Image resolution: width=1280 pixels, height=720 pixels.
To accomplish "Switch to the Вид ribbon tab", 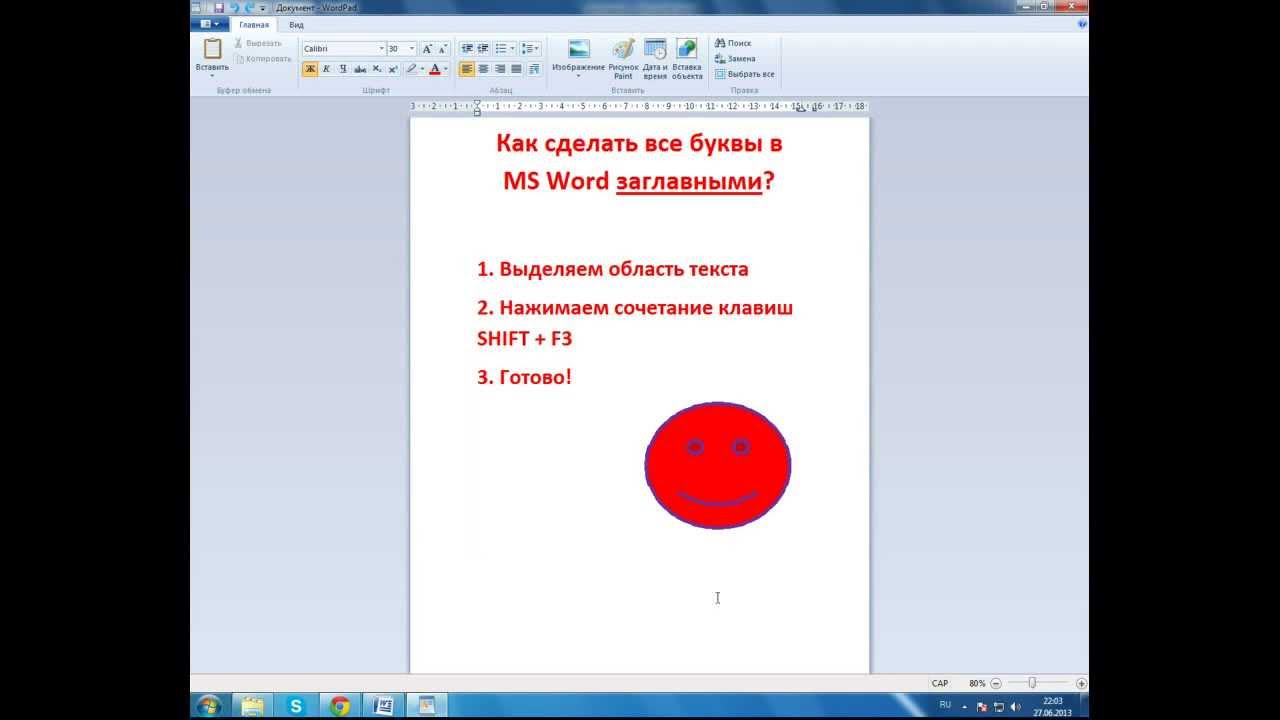I will [297, 24].
